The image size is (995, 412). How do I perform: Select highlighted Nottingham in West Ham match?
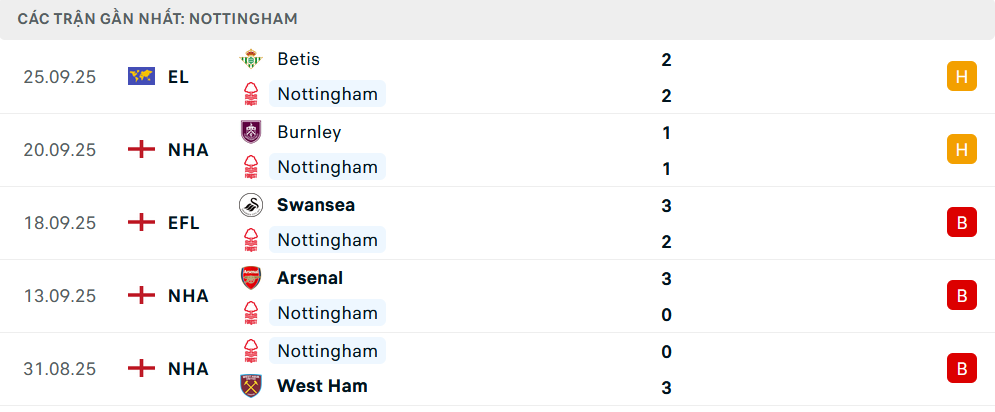pyautogui.click(x=327, y=351)
